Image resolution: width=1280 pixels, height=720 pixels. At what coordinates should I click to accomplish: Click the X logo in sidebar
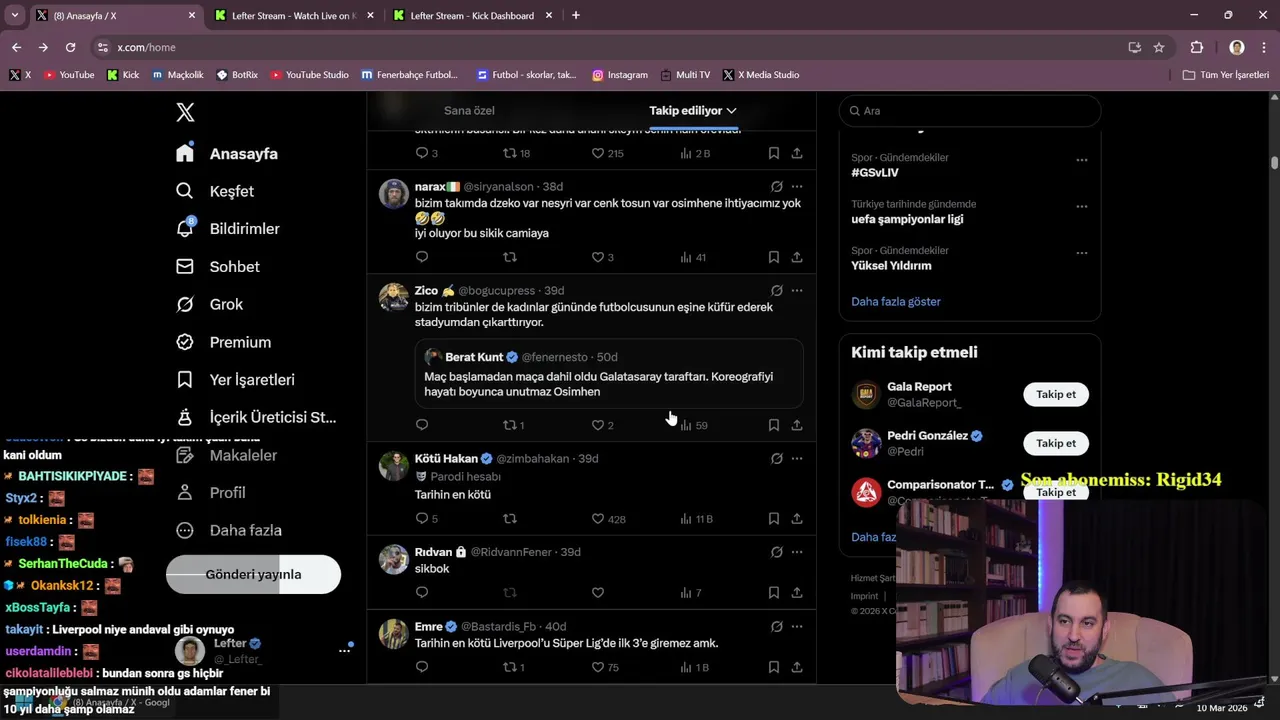185,112
